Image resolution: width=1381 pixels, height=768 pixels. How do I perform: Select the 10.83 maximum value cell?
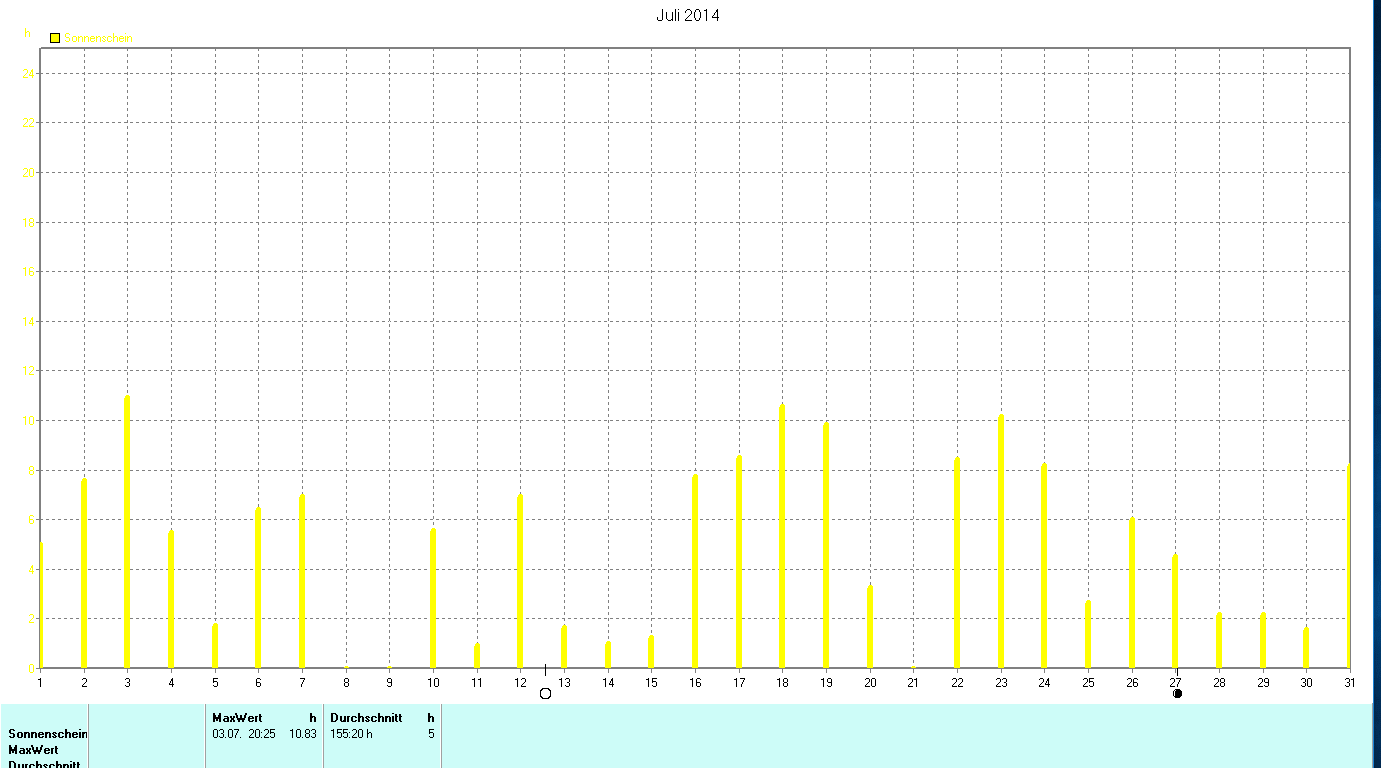(x=303, y=734)
